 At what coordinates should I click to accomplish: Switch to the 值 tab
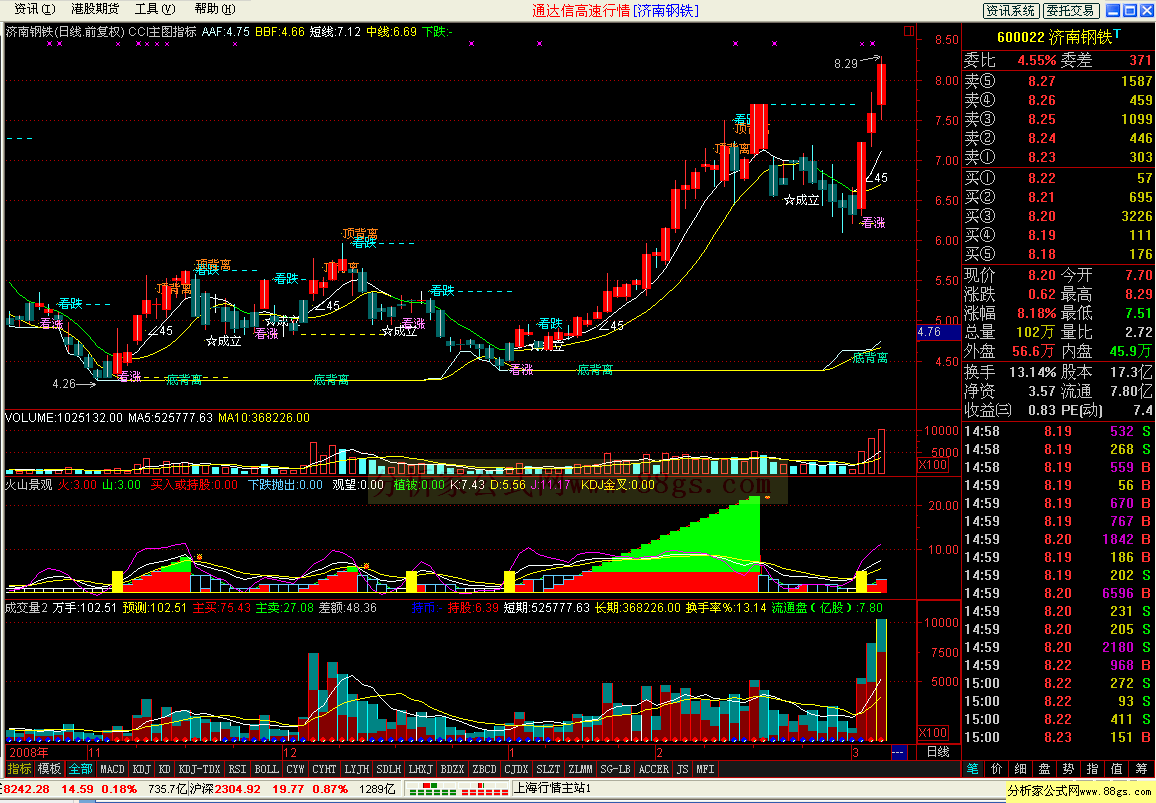pos(1116,769)
